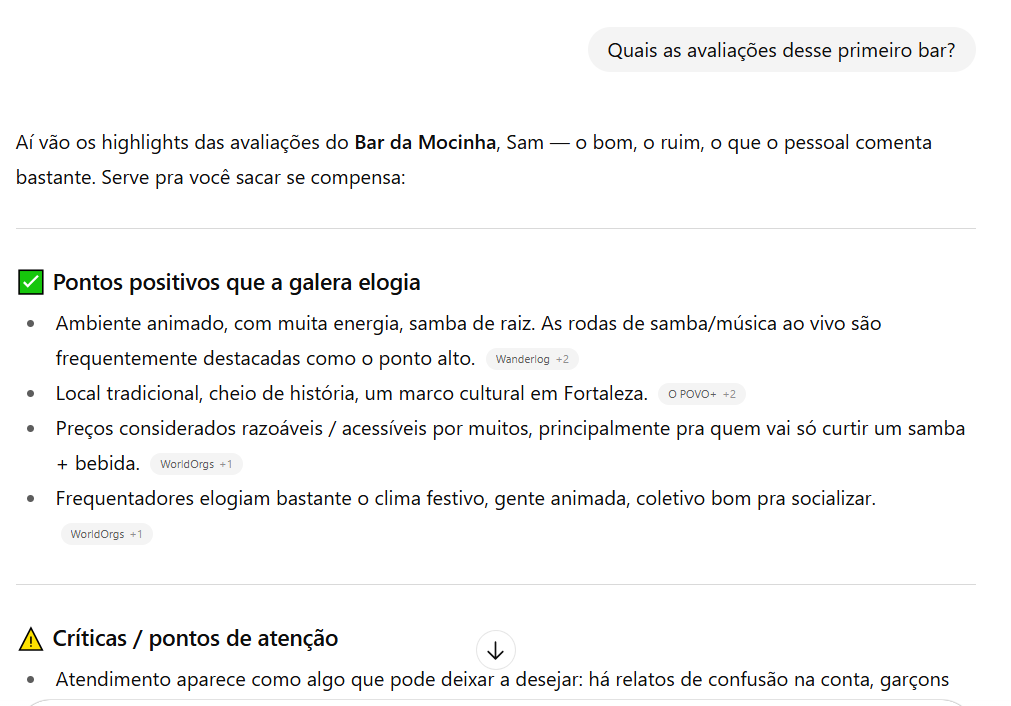The image size is (1011, 706).
Task: Open the O POVO+ source citation chip
Action: coord(701,394)
